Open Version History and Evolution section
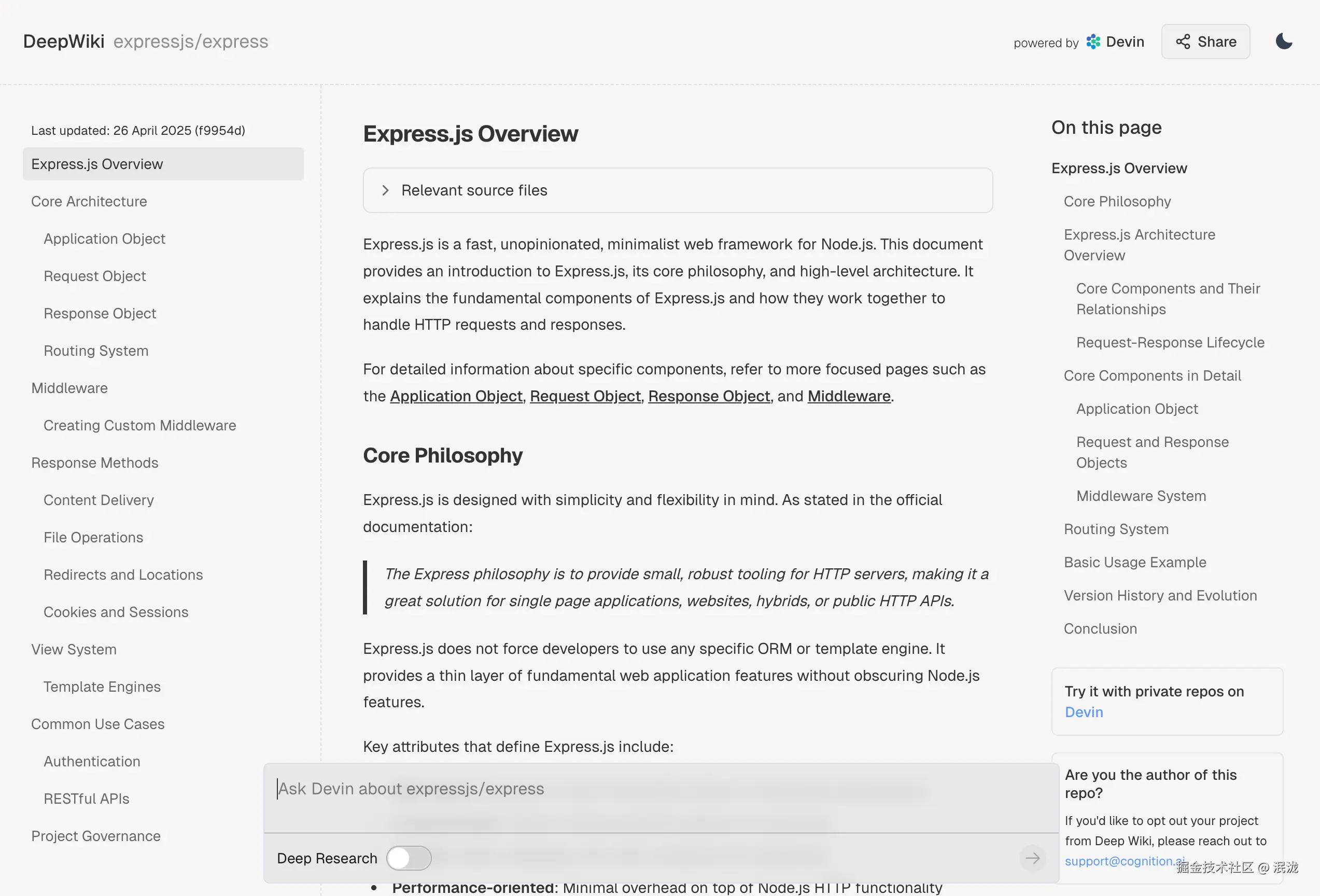Viewport: 1320px width, 896px height. (1160, 595)
